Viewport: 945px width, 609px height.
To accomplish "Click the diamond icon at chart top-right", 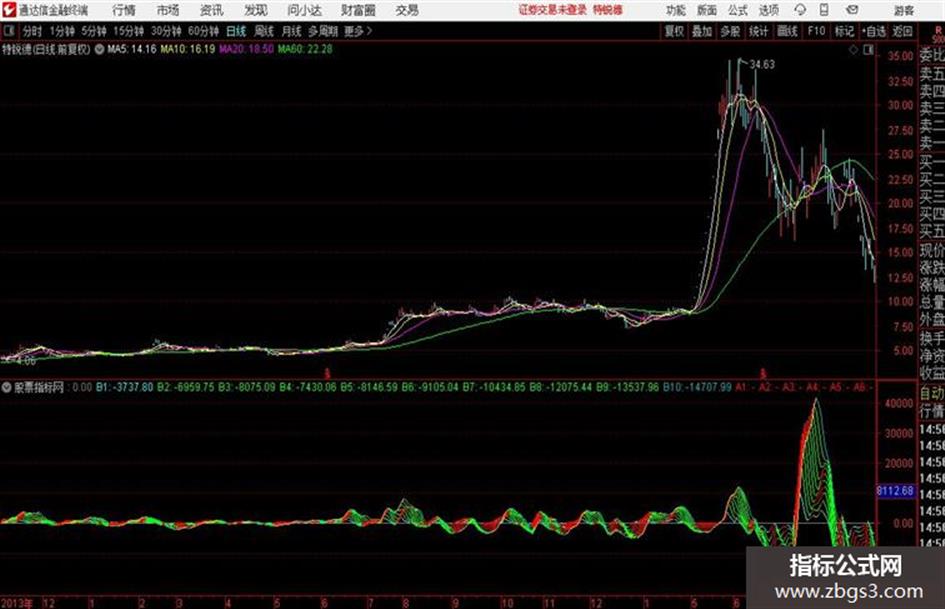I will point(853,50).
